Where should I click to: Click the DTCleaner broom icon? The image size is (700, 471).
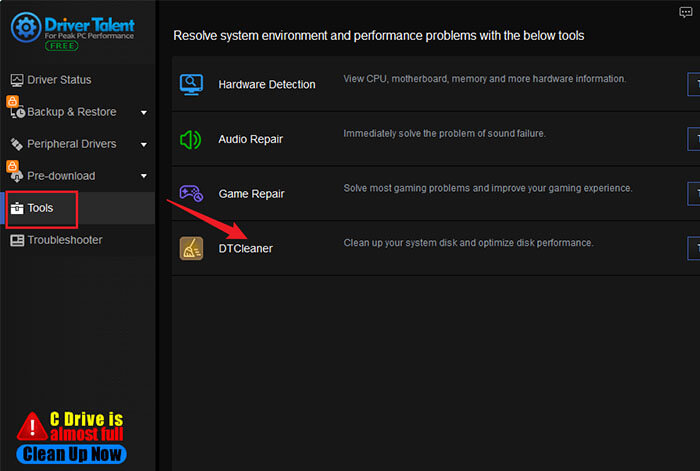(x=191, y=248)
